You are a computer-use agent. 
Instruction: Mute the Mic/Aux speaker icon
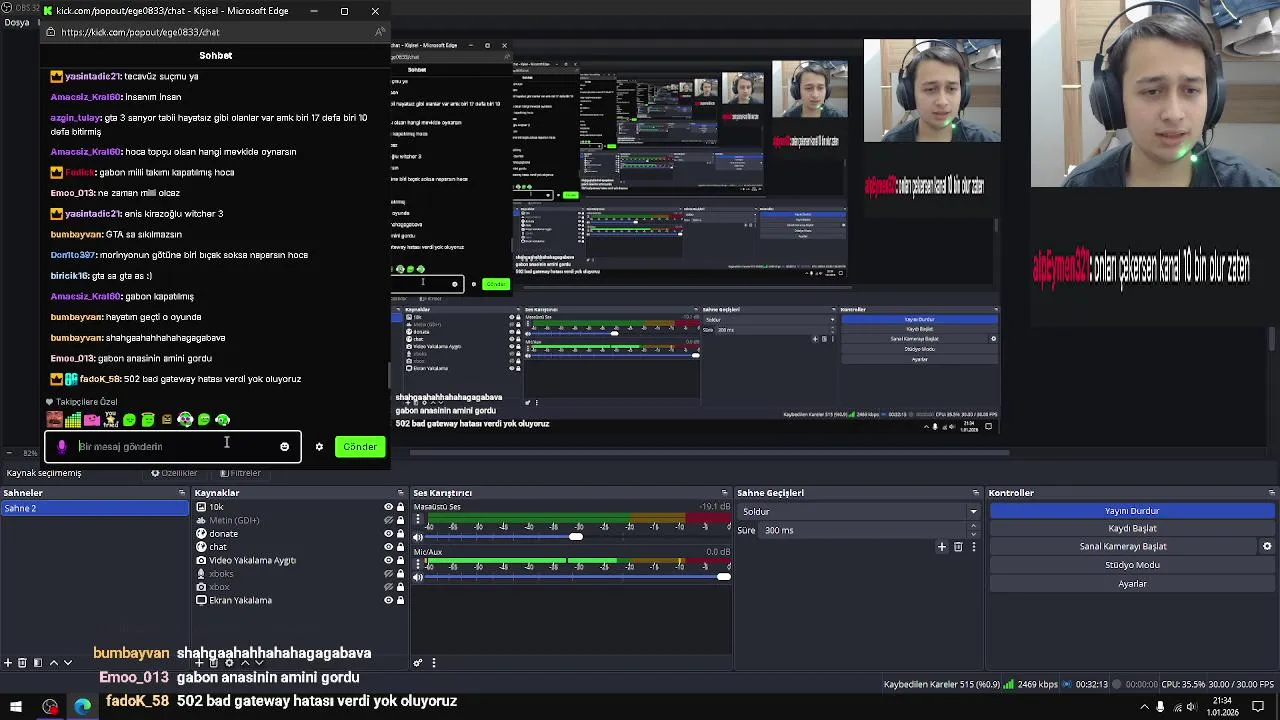click(418, 577)
